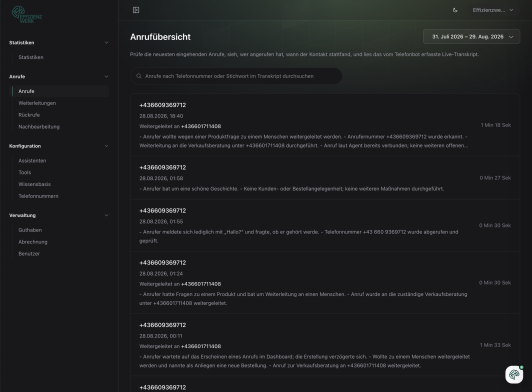Image resolution: width=532 pixels, height=392 pixels.
Task: Click the search magnifier icon
Action: point(139,76)
